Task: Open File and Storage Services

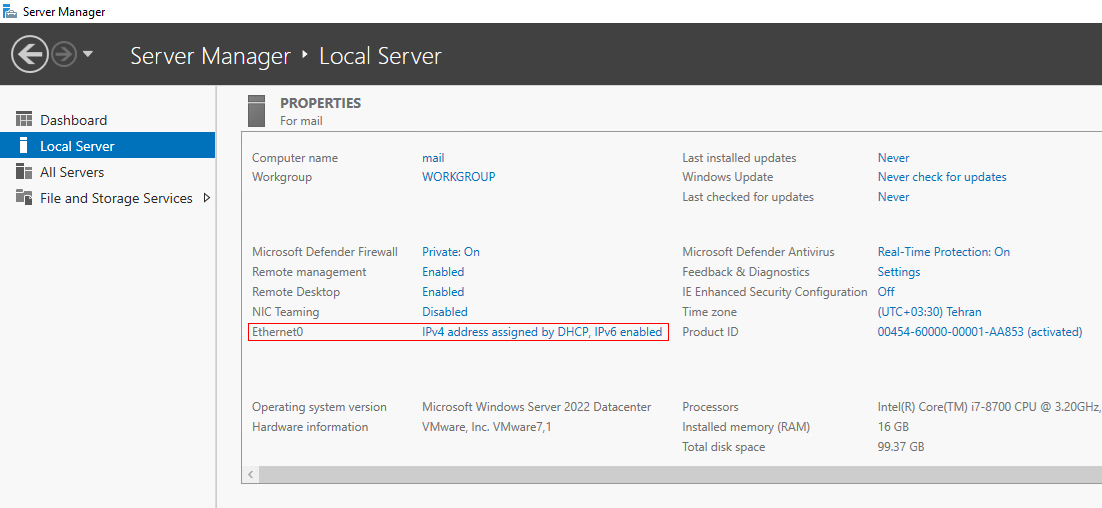Action: tap(116, 198)
